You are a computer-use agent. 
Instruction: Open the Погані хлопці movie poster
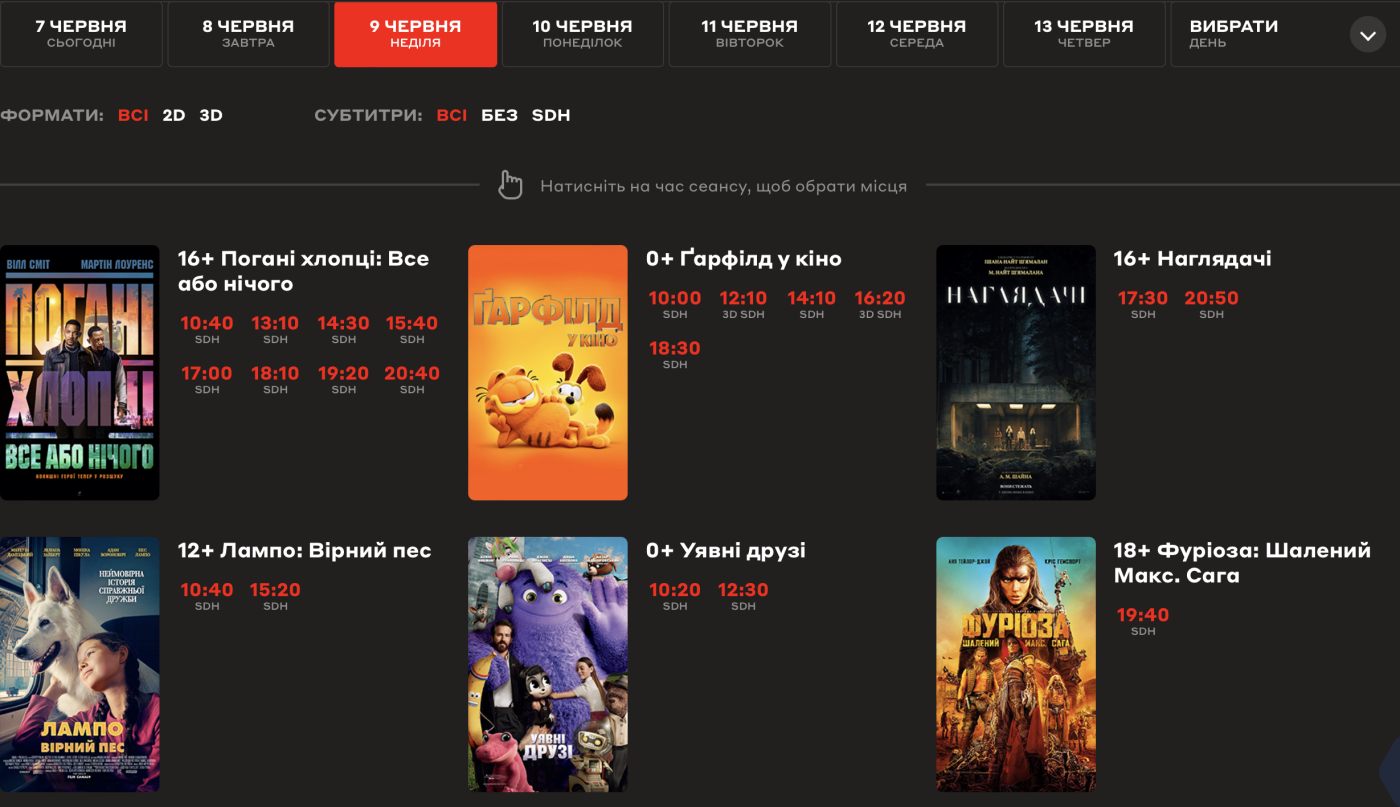coord(80,372)
